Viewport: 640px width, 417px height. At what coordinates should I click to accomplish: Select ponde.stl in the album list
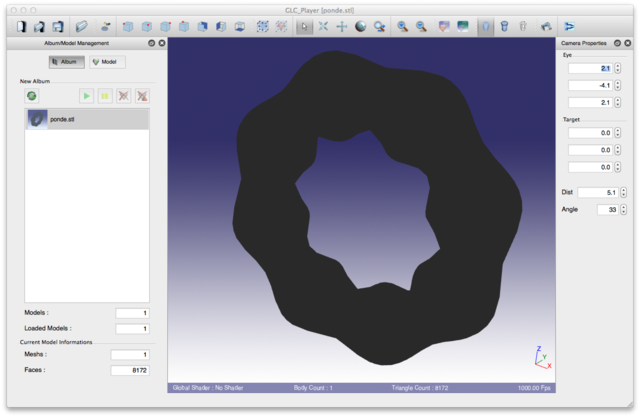pyautogui.click(x=87, y=120)
